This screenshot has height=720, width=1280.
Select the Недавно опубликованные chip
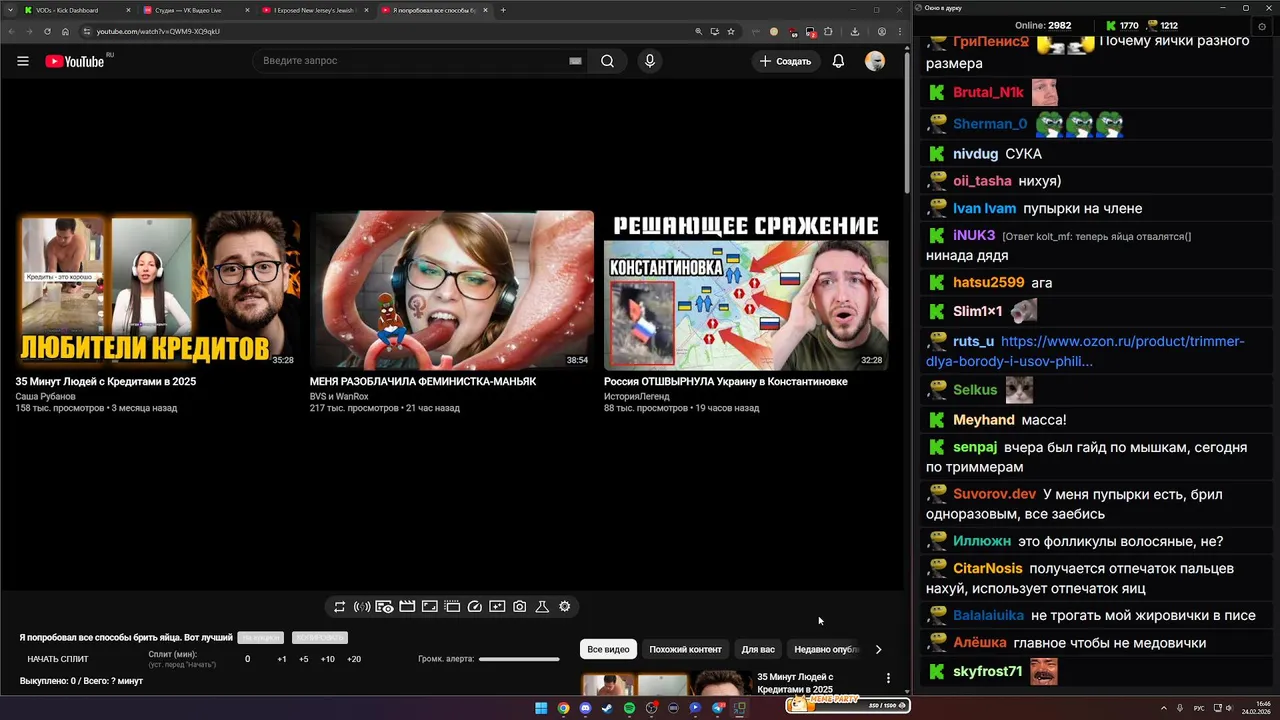click(x=826, y=649)
